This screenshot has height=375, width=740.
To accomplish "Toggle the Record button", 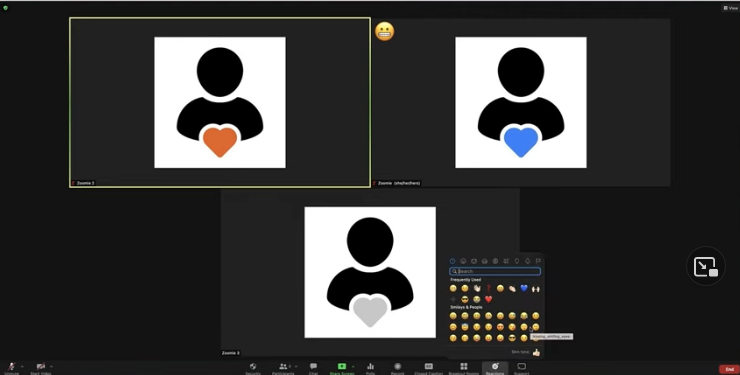I will [x=397, y=368].
